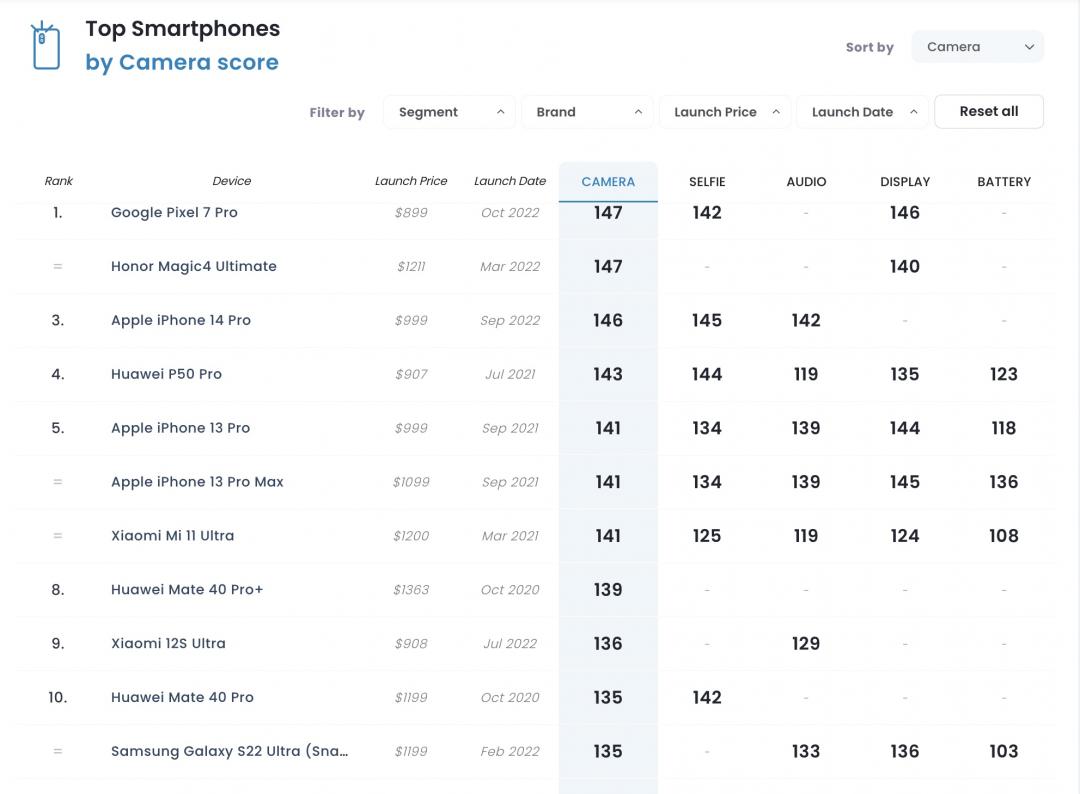Expand the Segment filter
Viewport: 1080px width, 794px height.
[449, 112]
